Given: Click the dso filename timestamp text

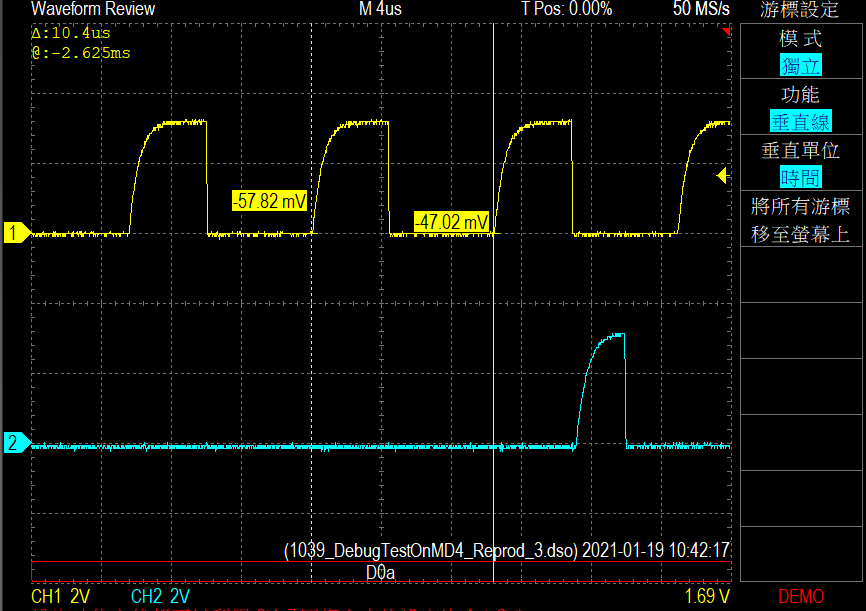Looking at the screenshot, I should tap(506, 550).
